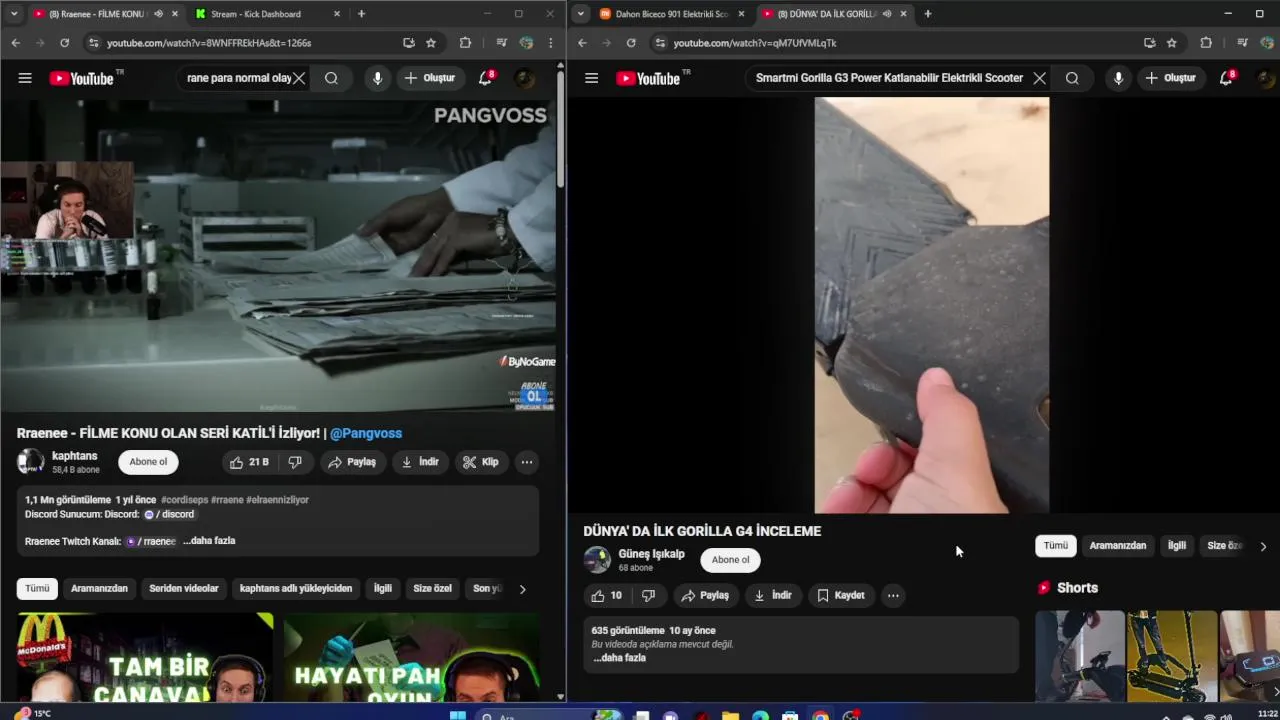
Task: Go back in right browser window
Action: pyautogui.click(x=582, y=43)
